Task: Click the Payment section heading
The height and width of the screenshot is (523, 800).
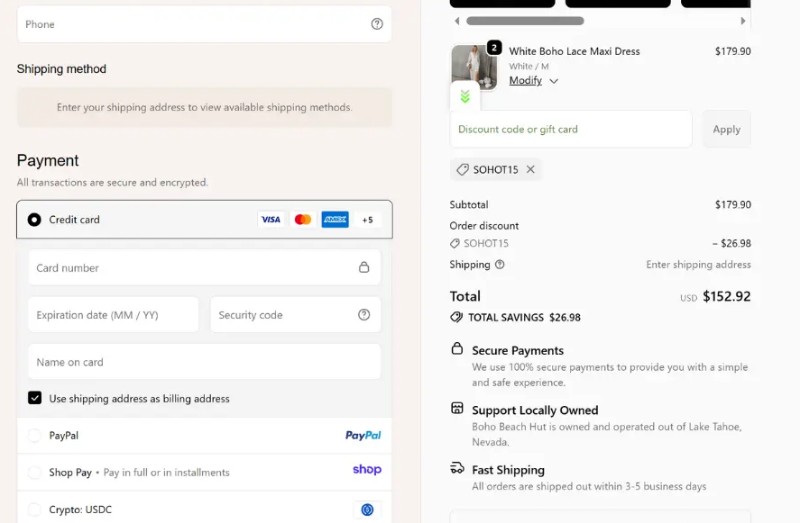Action: (x=48, y=161)
